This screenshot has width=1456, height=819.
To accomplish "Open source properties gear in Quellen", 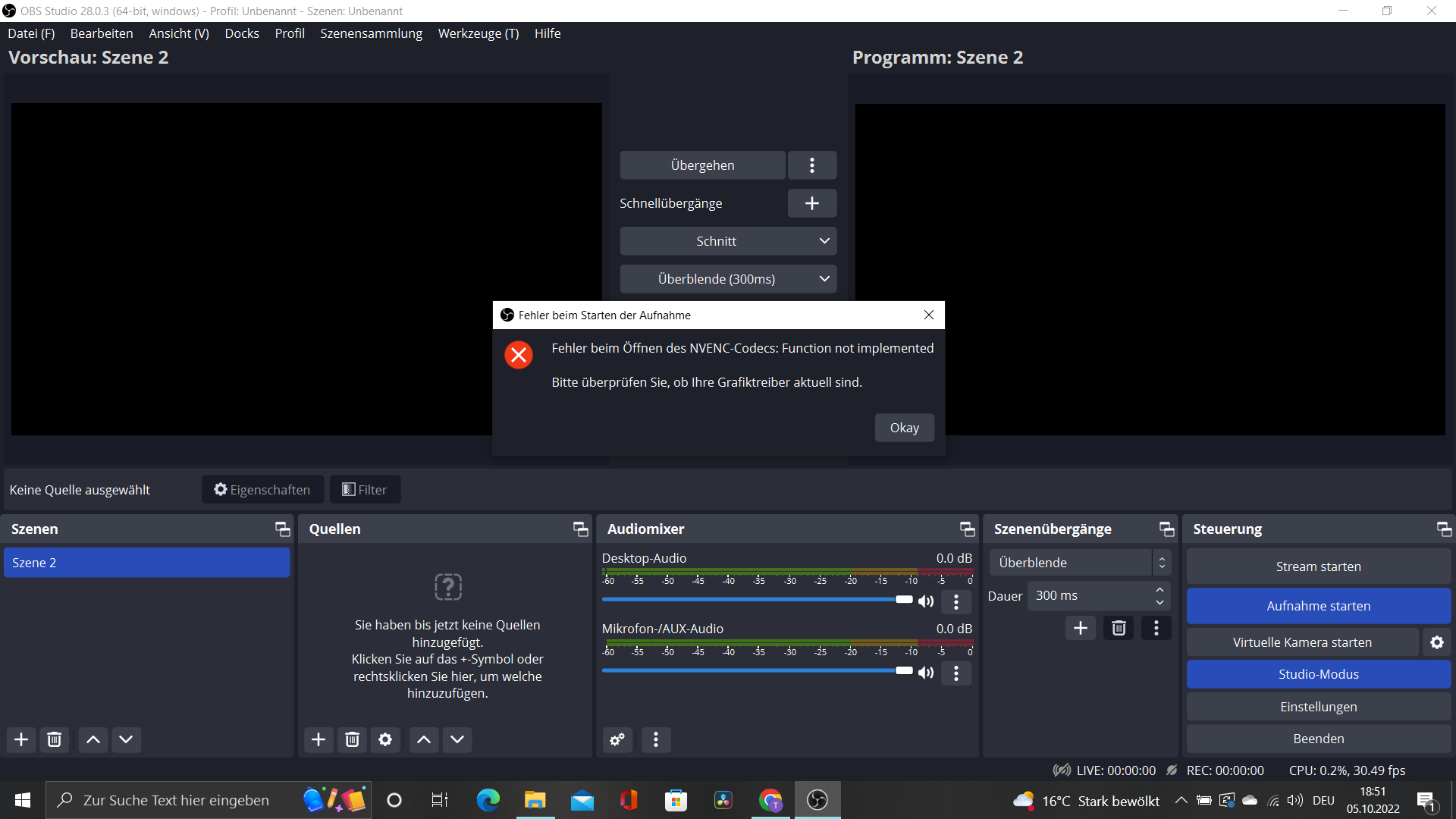I will pyautogui.click(x=385, y=739).
